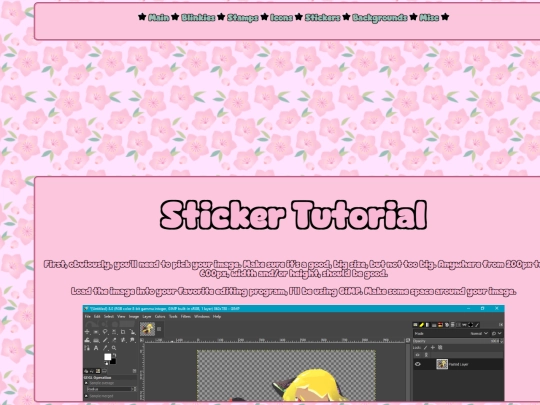Open the Layer menu in GIMP
The image size is (540, 405).
(x=147, y=316)
